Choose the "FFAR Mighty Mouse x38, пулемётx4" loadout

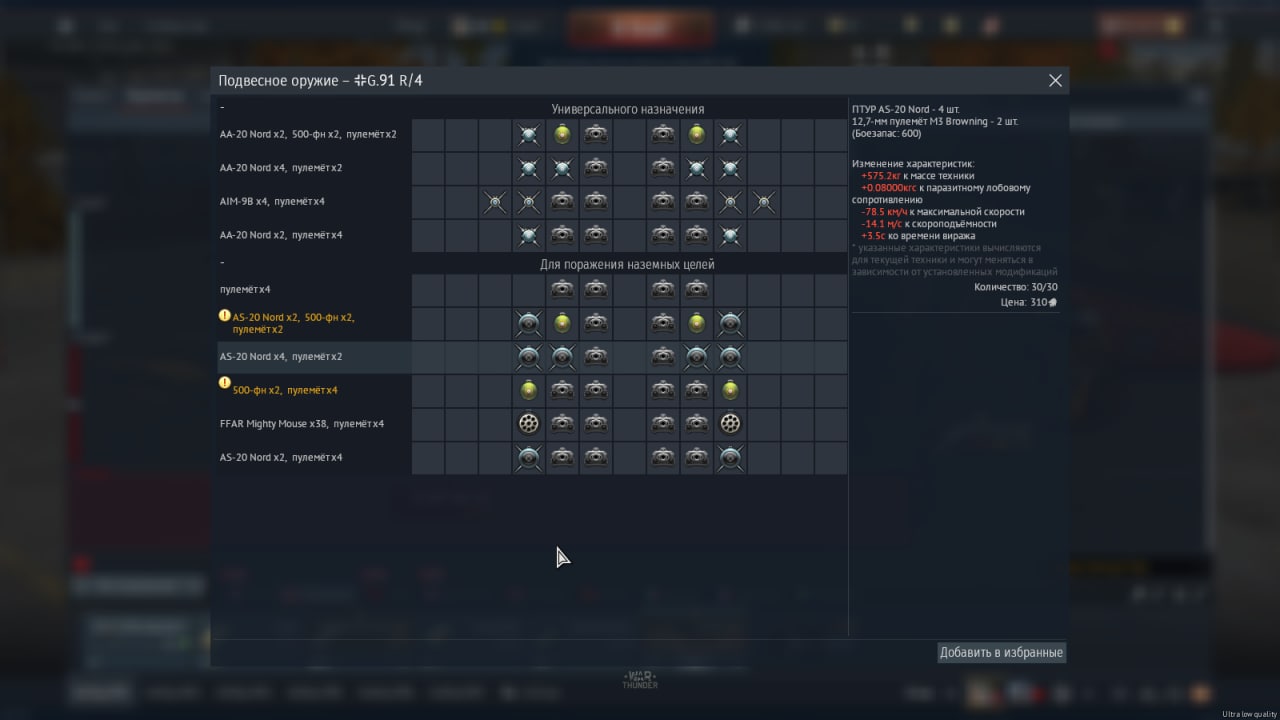(302, 424)
